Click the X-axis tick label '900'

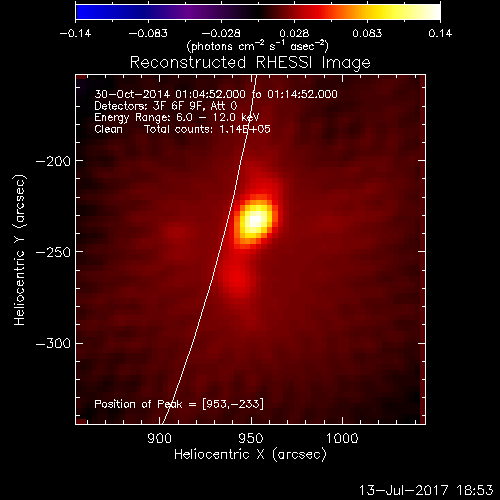coord(159,438)
